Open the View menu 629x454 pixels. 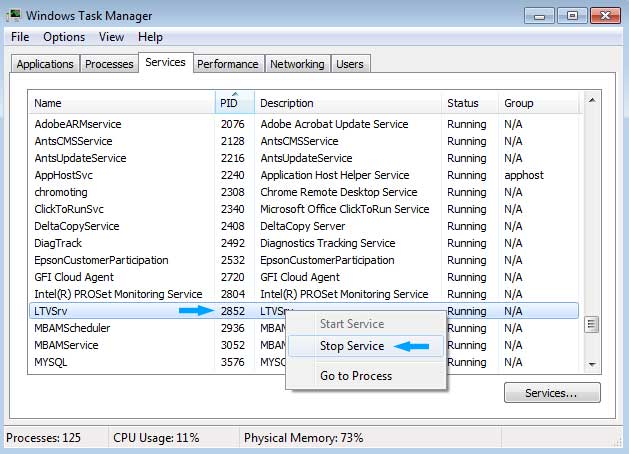tap(111, 37)
